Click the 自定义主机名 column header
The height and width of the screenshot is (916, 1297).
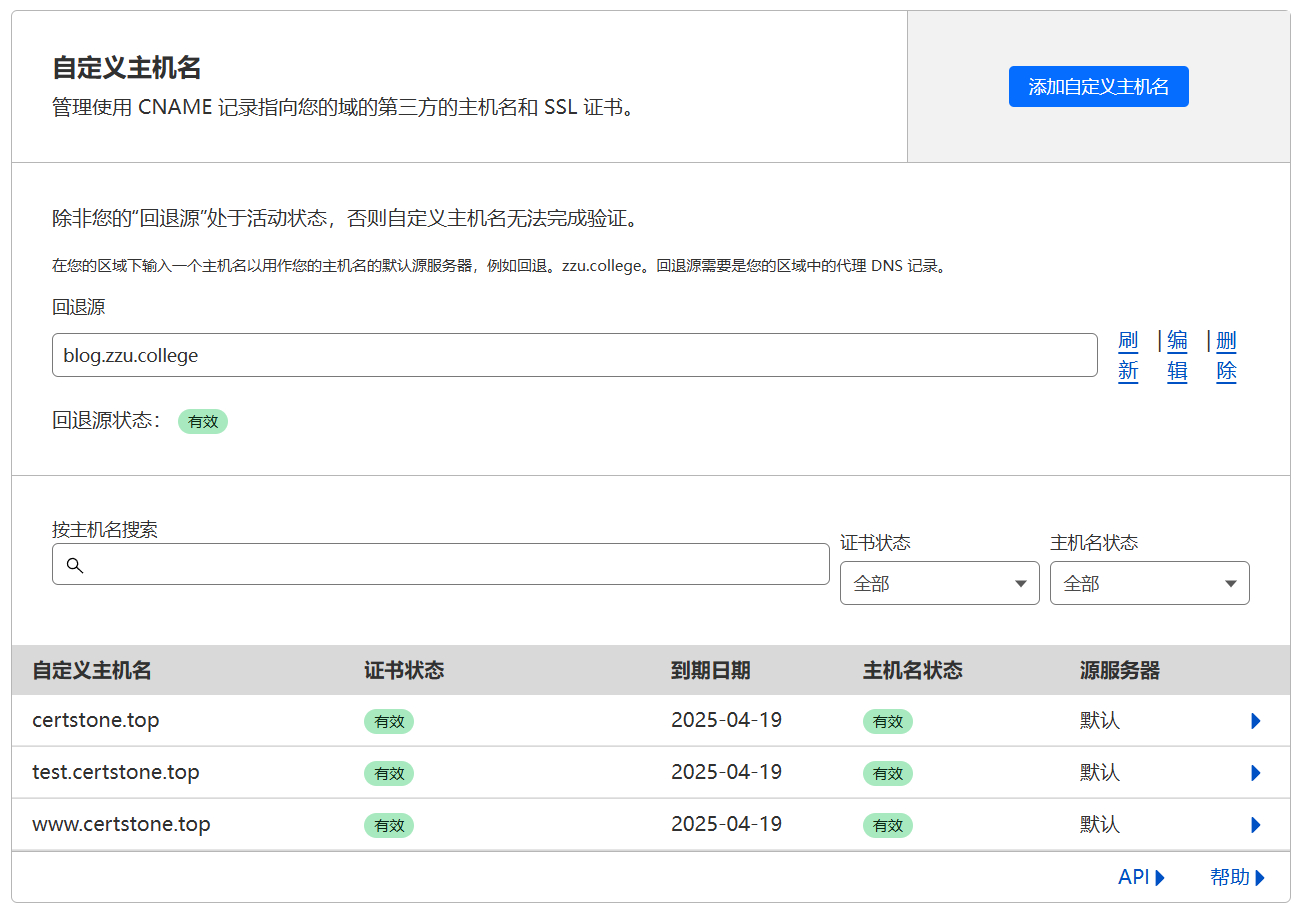[92, 670]
